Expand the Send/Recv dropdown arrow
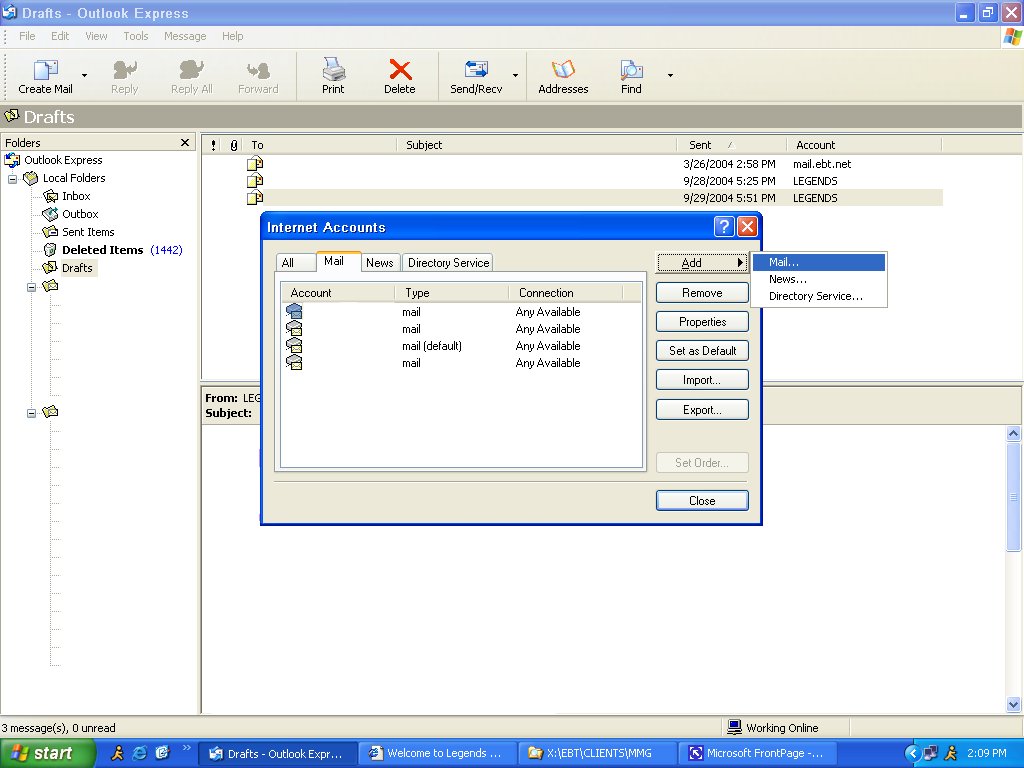 (x=515, y=75)
